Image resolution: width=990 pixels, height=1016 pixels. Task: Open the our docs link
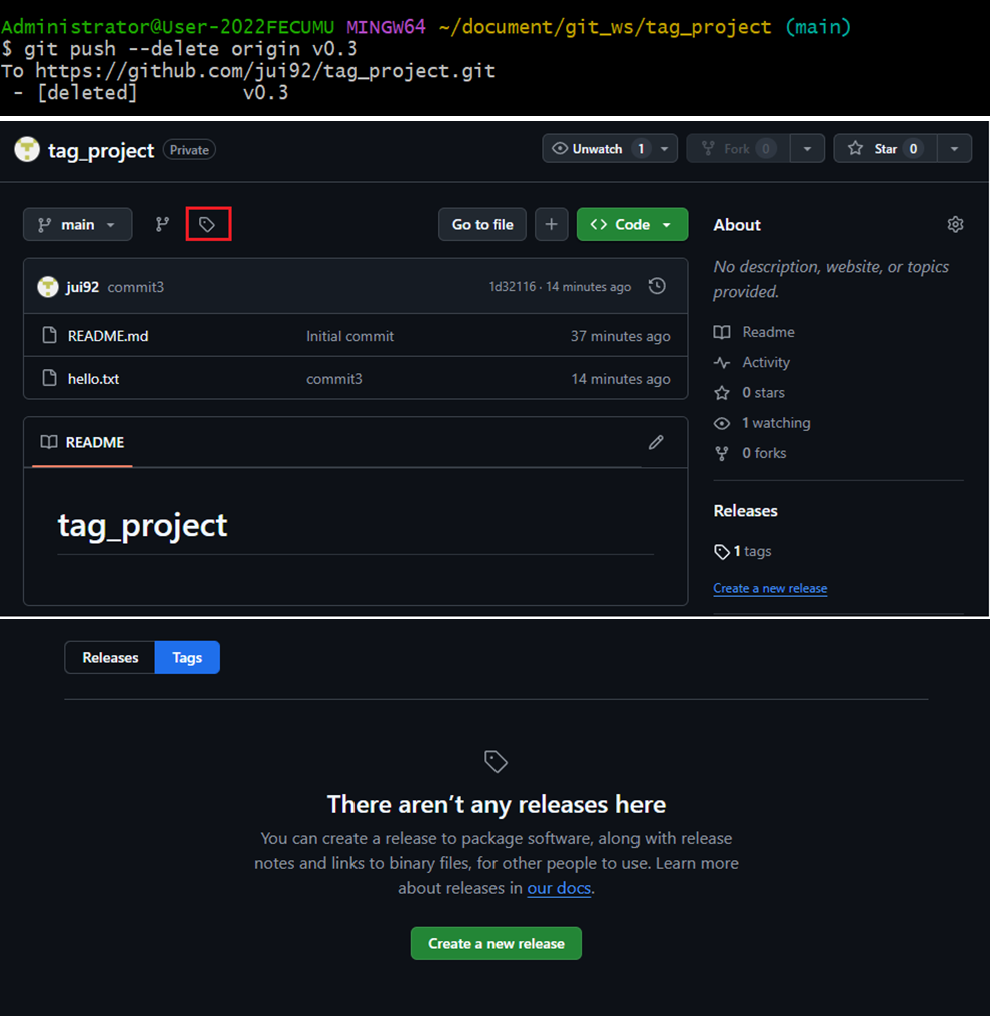click(x=558, y=888)
